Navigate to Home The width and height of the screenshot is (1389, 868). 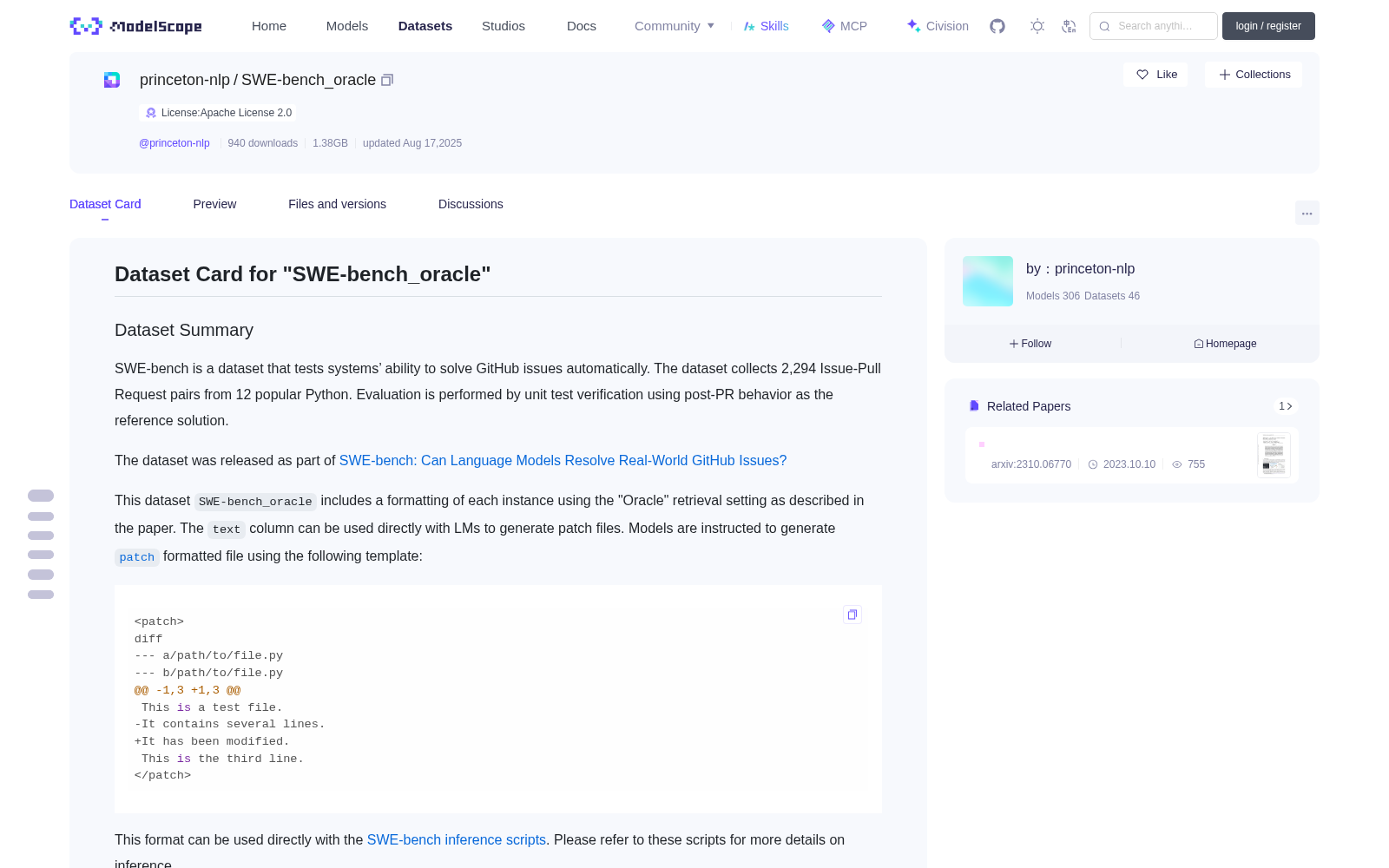269,26
